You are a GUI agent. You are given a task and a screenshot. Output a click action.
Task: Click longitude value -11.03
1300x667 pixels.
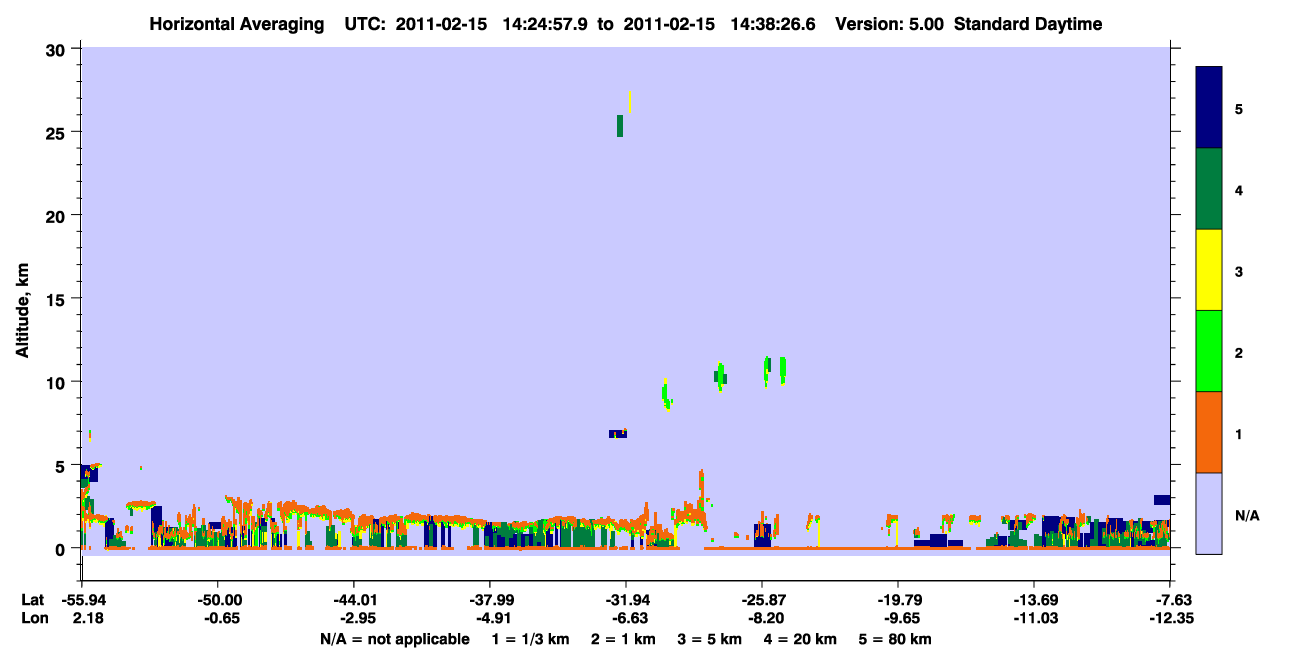pyautogui.click(x=1034, y=619)
